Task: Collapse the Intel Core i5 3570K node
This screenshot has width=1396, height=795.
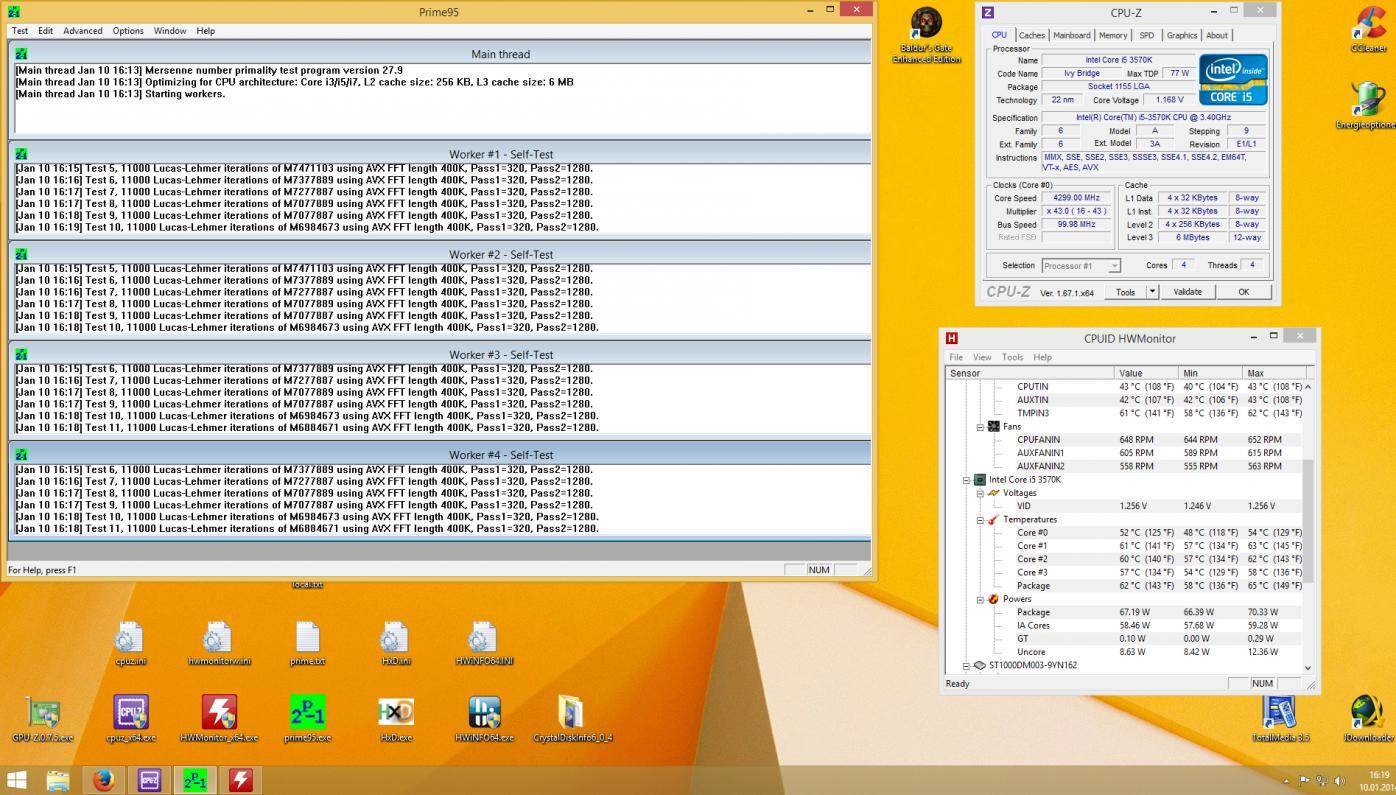Action: (x=967, y=480)
